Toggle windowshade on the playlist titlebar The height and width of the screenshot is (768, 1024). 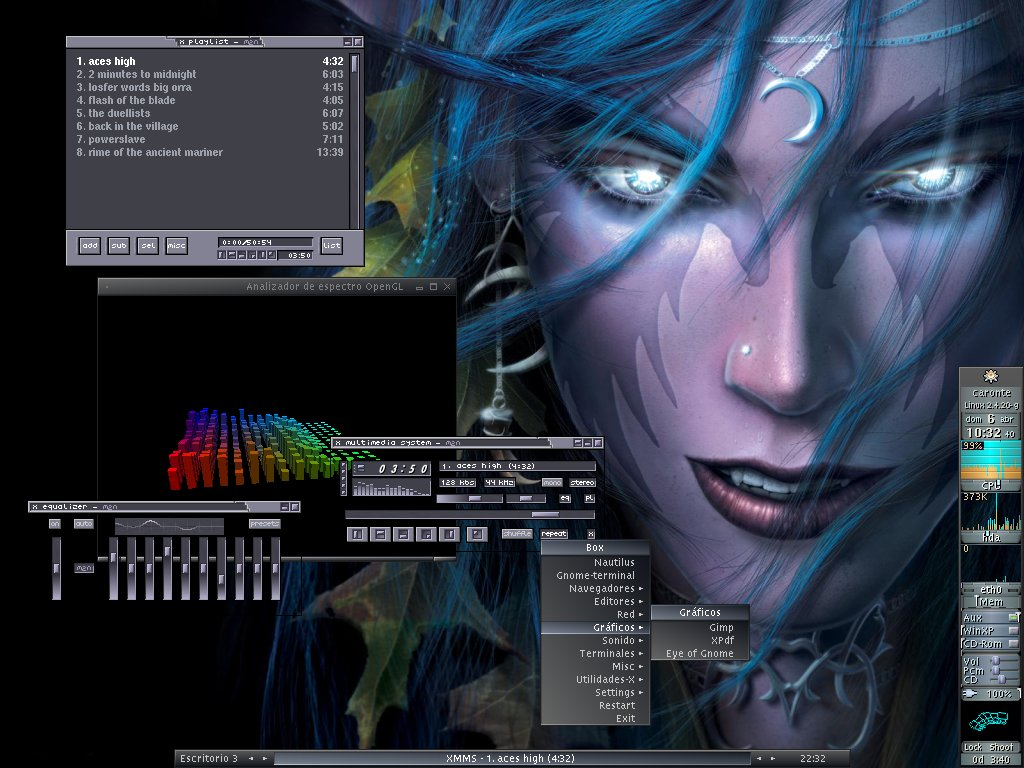(x=347, y=42)
